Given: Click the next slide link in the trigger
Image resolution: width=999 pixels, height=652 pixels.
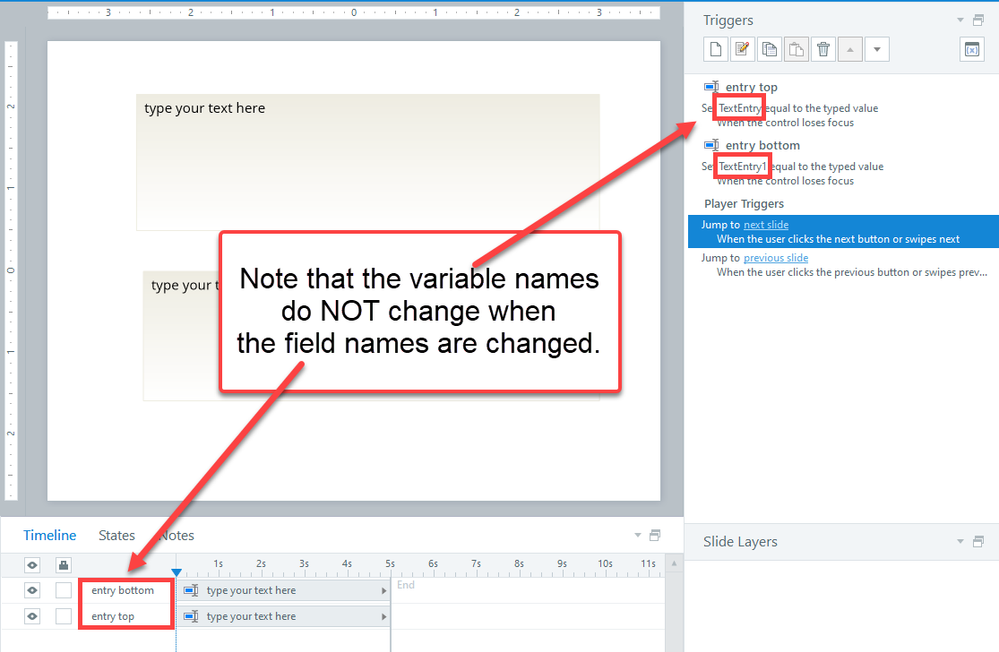Looking at the screenshot, I should tap(766, 225).
